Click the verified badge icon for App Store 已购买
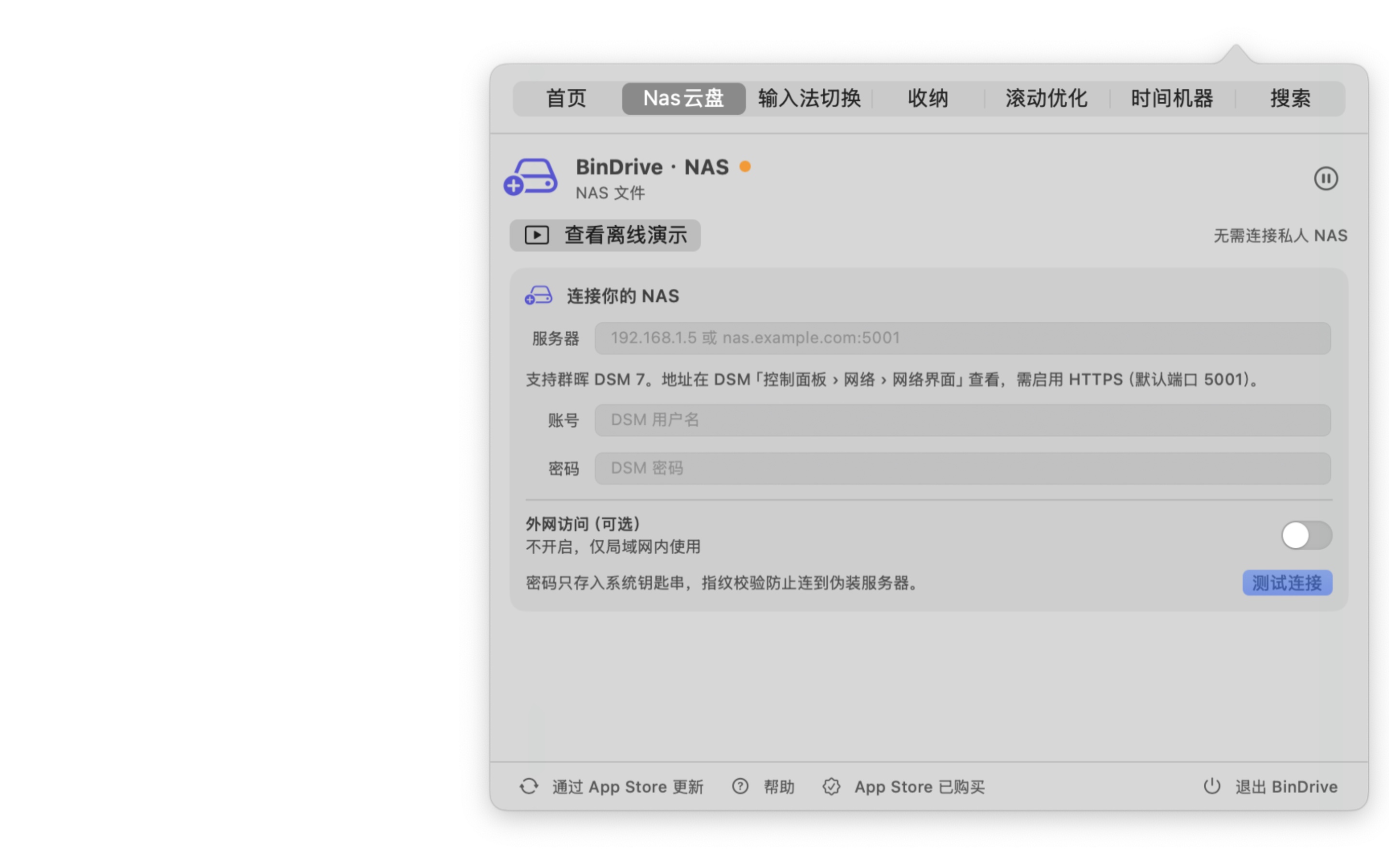Screen dimensions: 1389x868 point(831,787)
